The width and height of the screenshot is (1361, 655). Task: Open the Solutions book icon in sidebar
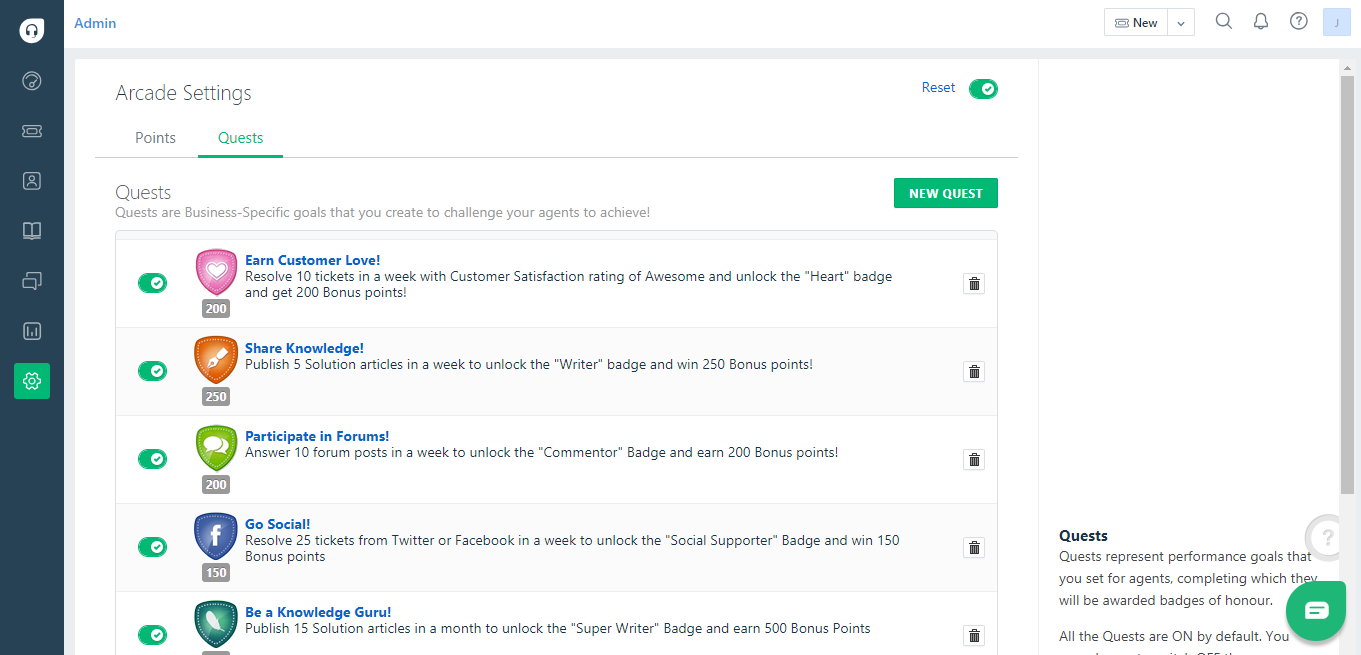point(32,231)
